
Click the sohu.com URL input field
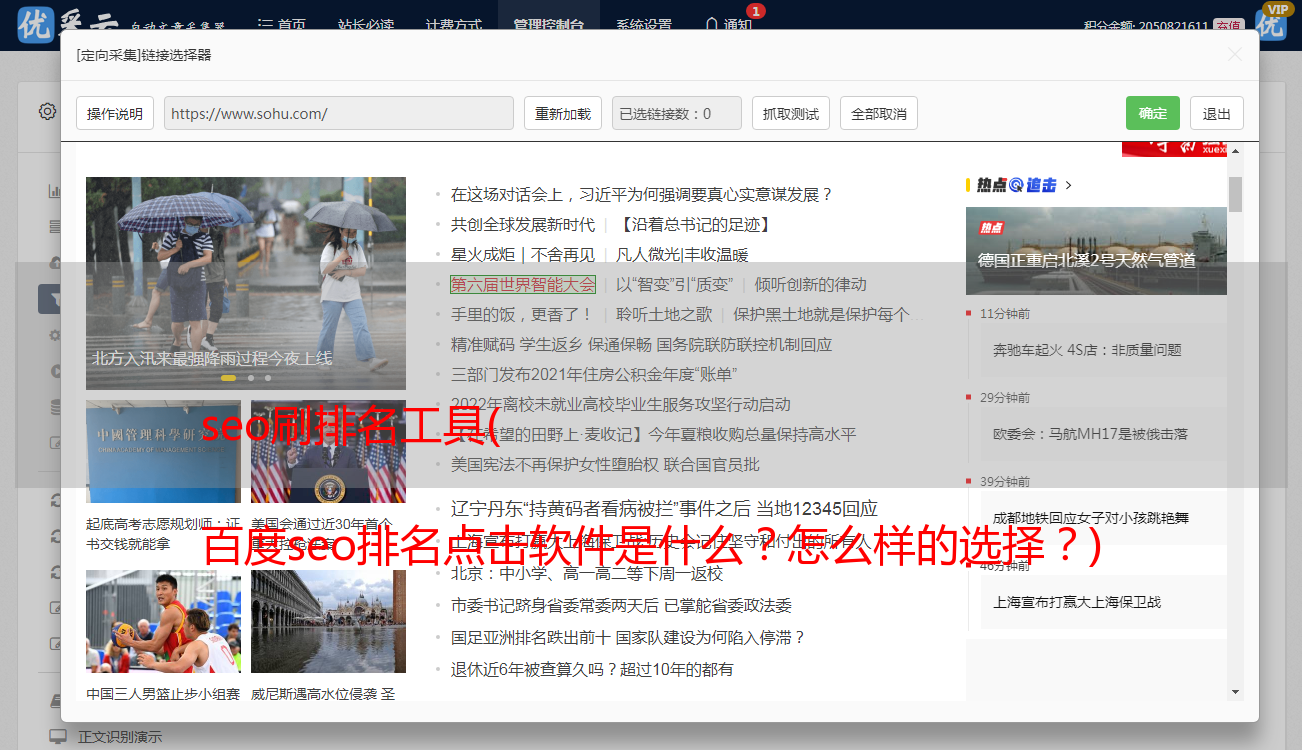[338, 114]
